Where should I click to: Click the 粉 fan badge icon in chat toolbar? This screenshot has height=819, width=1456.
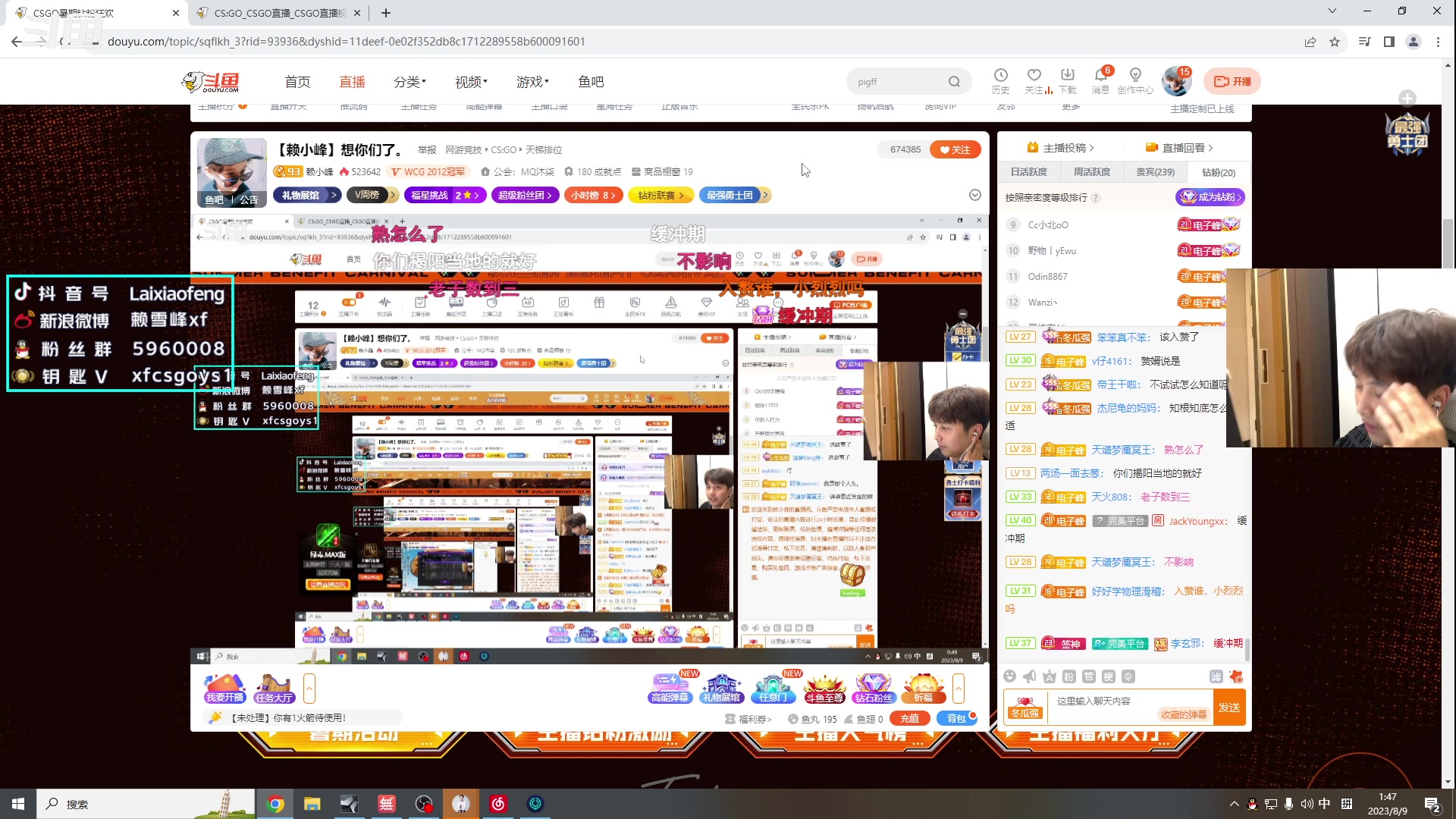pos(1068,676)
